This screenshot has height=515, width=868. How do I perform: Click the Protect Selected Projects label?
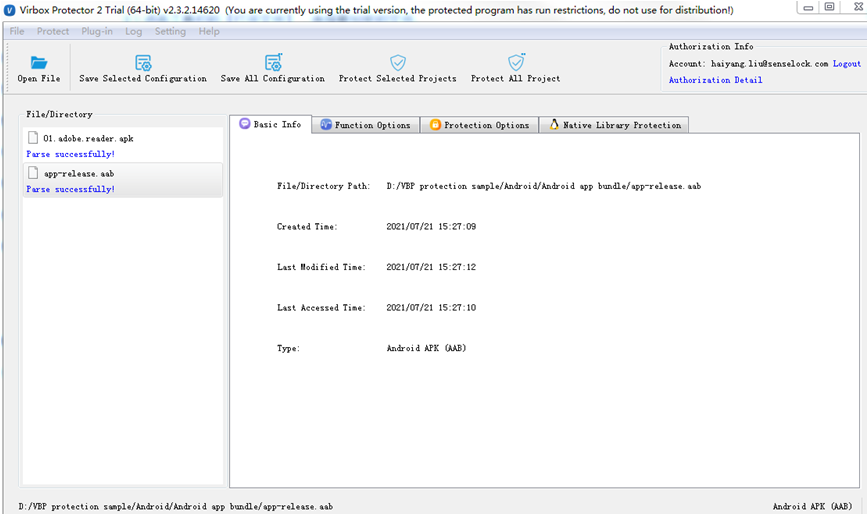click(397, 79)
